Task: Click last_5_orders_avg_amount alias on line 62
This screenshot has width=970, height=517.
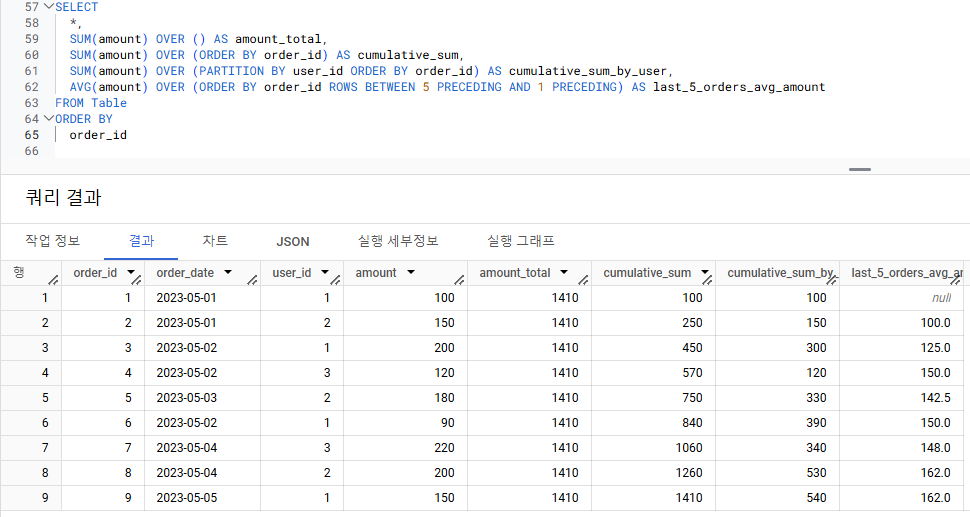Action: tap(739, 87)
